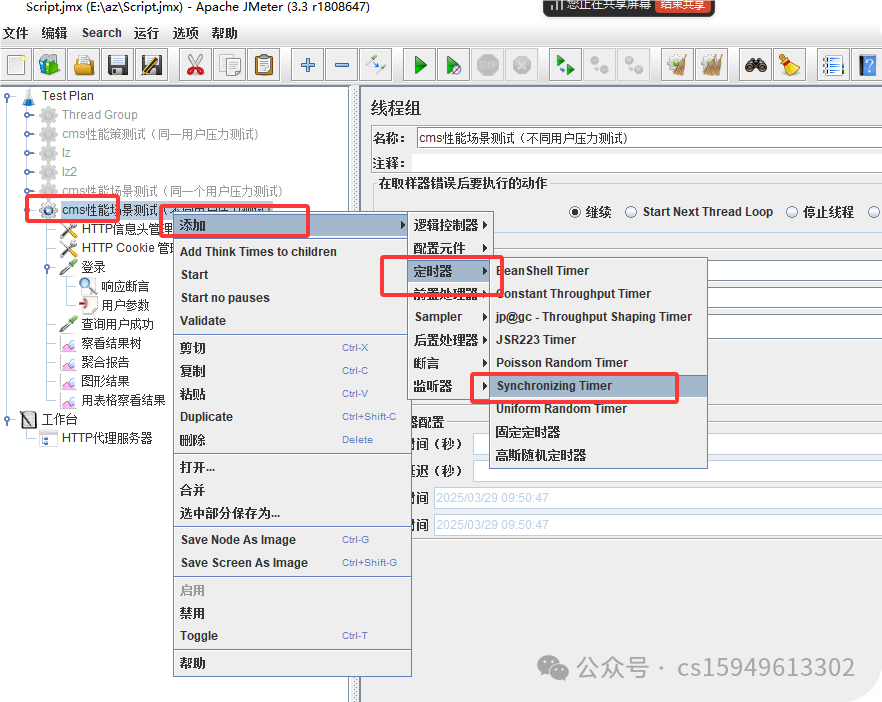The height and width of the screenshot is (702, 882).
Task: Click the 名称 input field
Action: [649, 138]
